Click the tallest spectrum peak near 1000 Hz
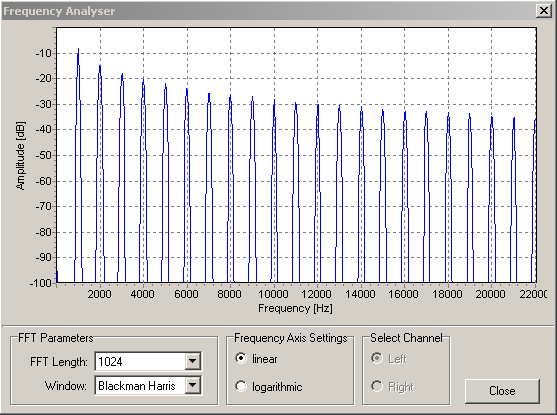This screenshot has height=415, width=557. coord(78,49)
